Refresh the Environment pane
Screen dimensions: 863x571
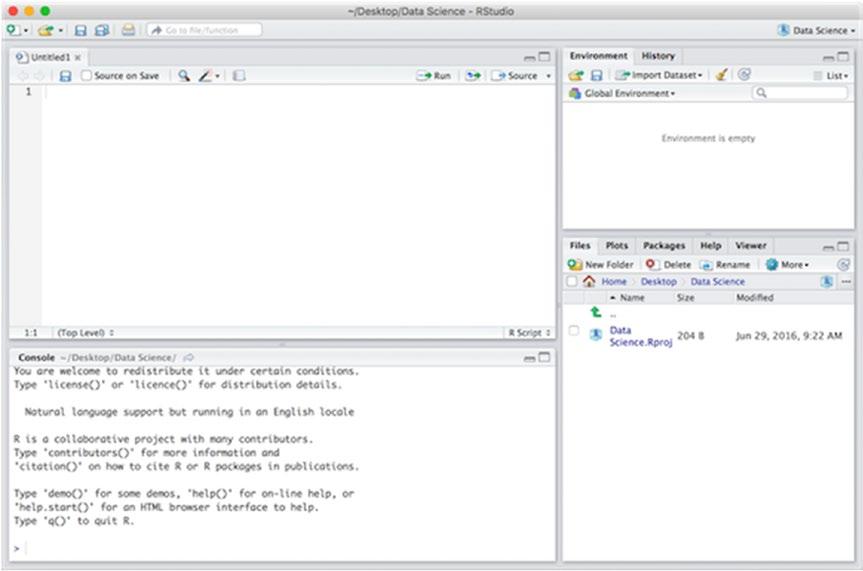pos(744,75)
